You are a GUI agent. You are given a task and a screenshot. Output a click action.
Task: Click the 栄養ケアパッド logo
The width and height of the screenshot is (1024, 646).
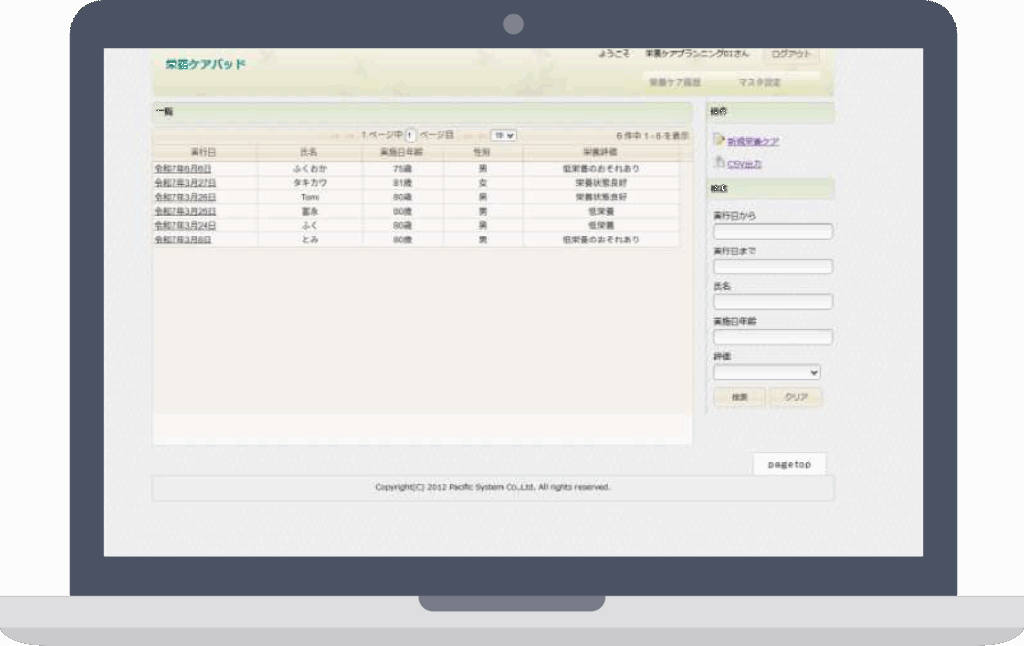[x=205, y=64]
